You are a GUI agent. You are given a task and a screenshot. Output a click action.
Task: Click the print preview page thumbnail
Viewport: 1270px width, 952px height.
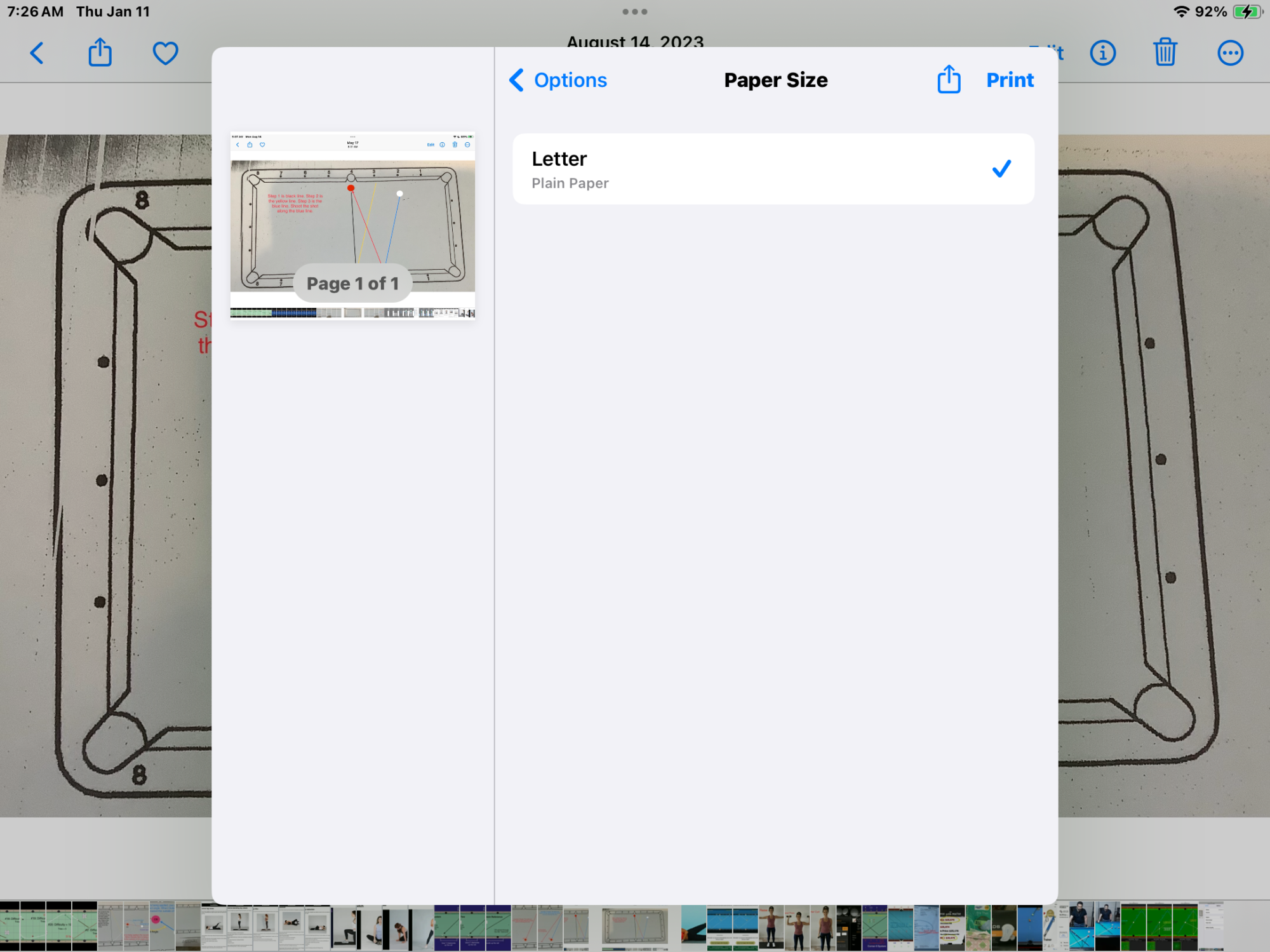click(352, 209)
